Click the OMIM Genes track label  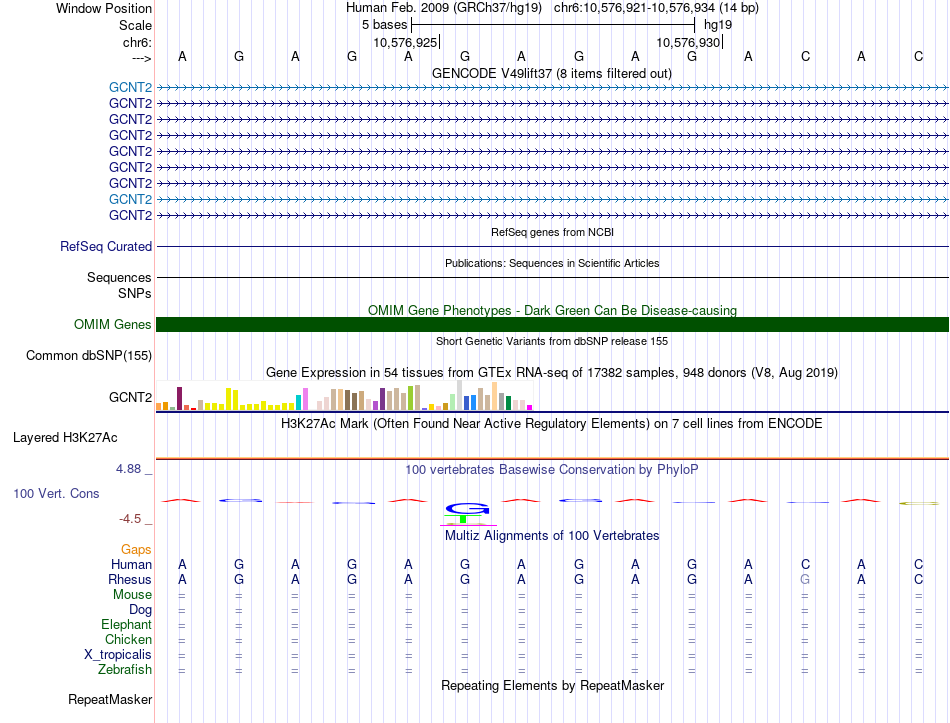pos(113,324)
